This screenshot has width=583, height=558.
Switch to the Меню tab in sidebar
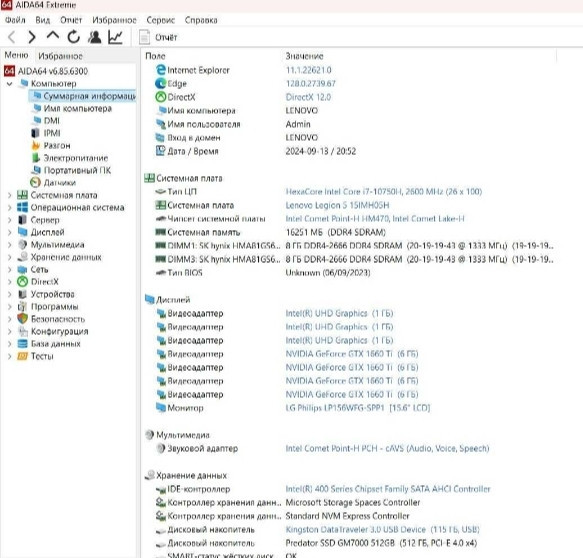[16, 55]
